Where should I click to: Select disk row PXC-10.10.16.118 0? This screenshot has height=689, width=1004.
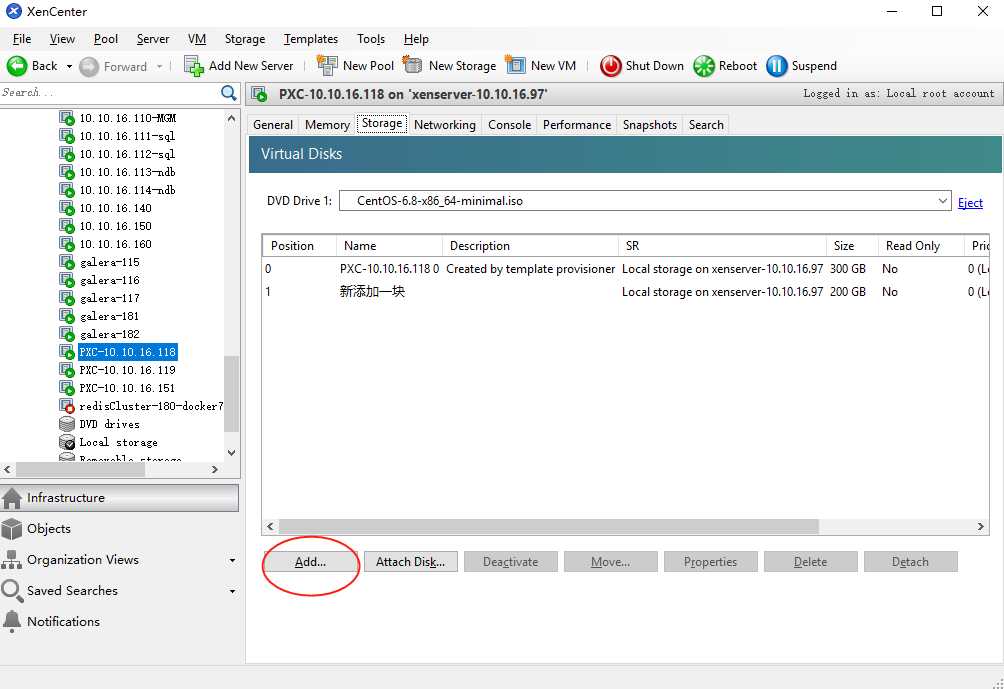click(x=625, y=269)
